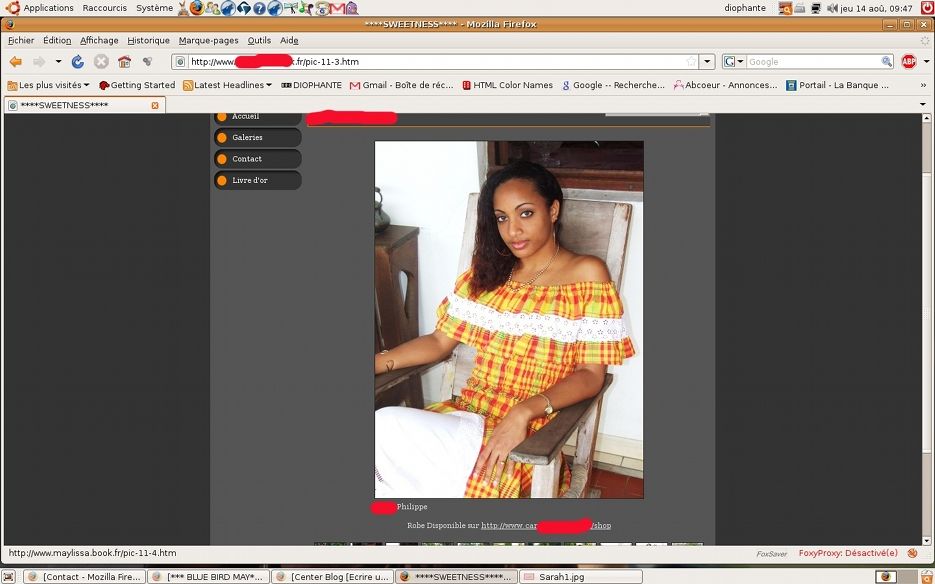This screenshot has height=584, width=935.
Task: Reload the current page
Action: click(x=78, y=61)
